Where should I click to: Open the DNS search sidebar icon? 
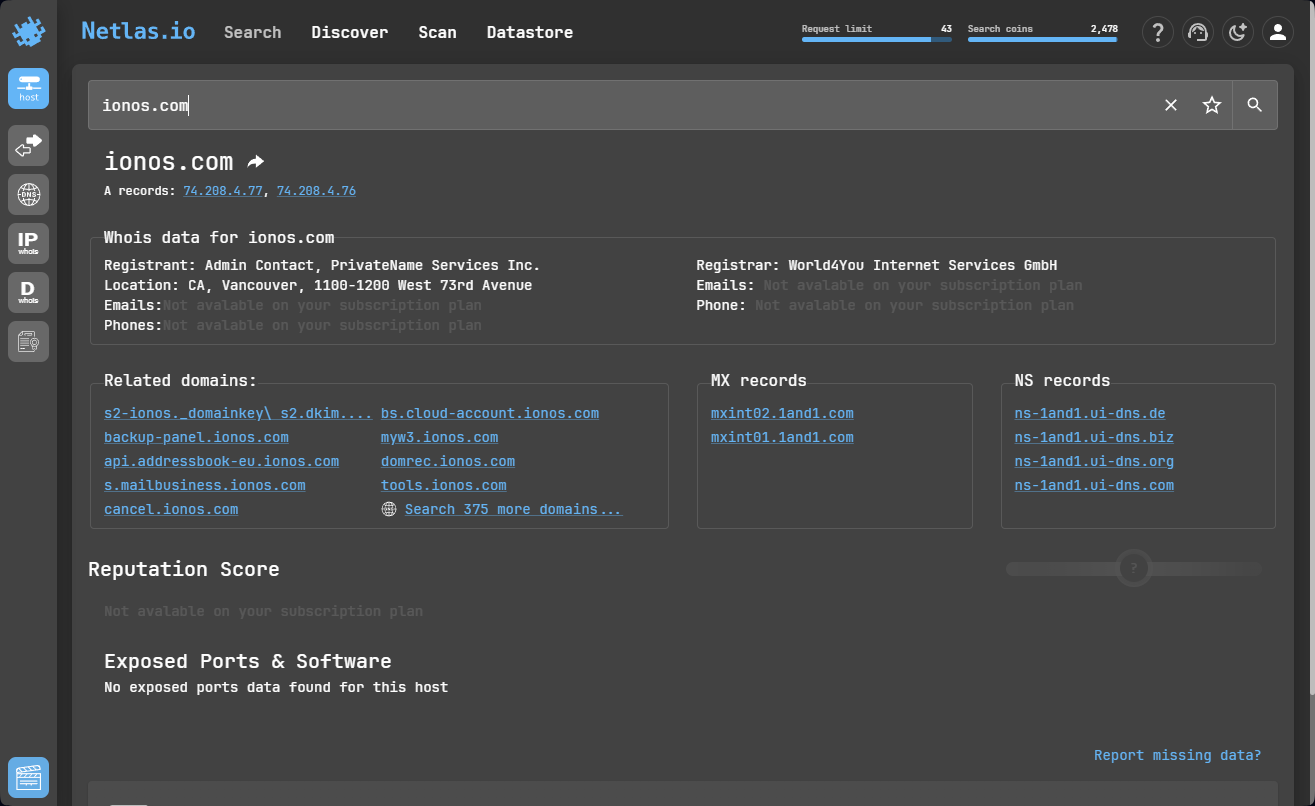[x=28, y=194]
